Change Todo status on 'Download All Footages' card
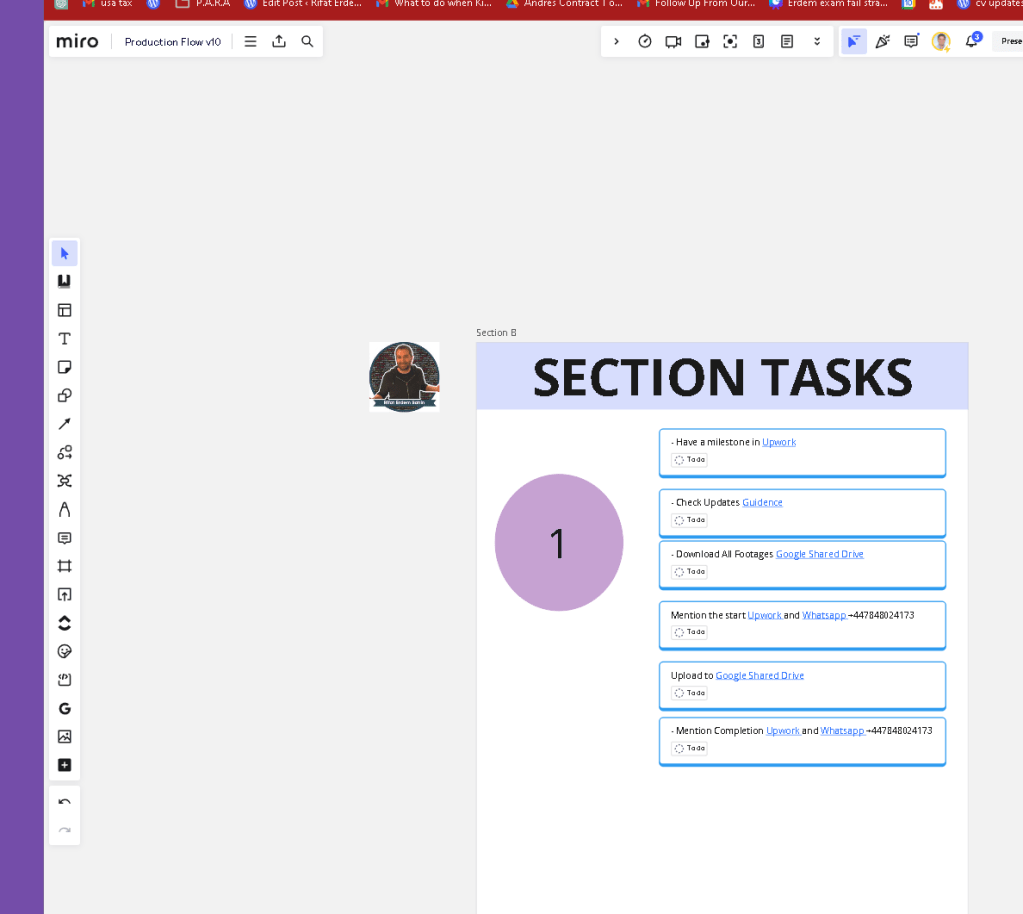This screenshot has height=914, width=1023. tap(690, 571)
